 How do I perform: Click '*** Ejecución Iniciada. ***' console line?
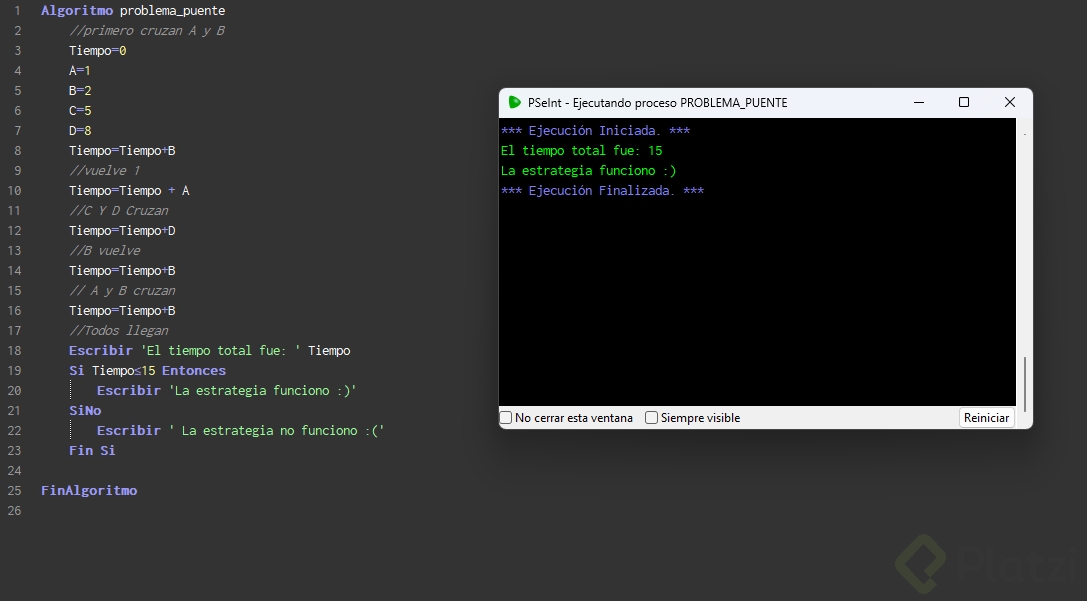pyautogui.click(x=595, y=131)
